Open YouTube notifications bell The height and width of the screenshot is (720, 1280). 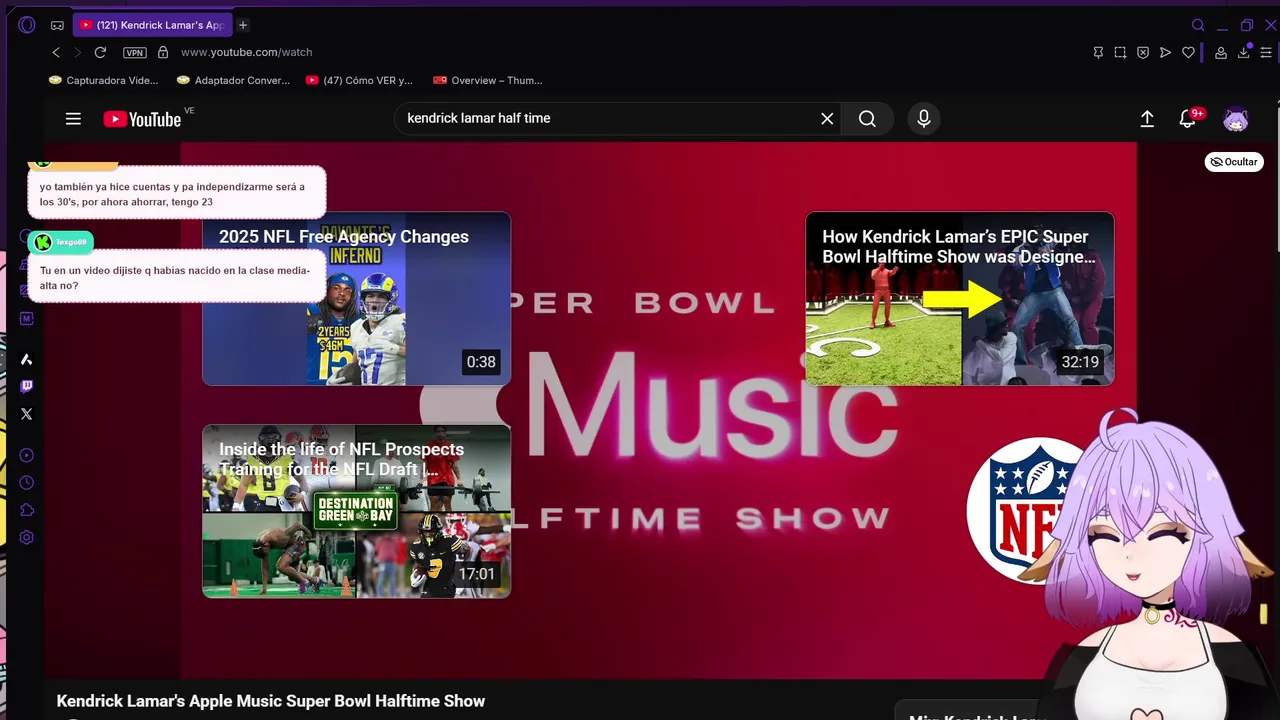click(x=1188, y=118)
